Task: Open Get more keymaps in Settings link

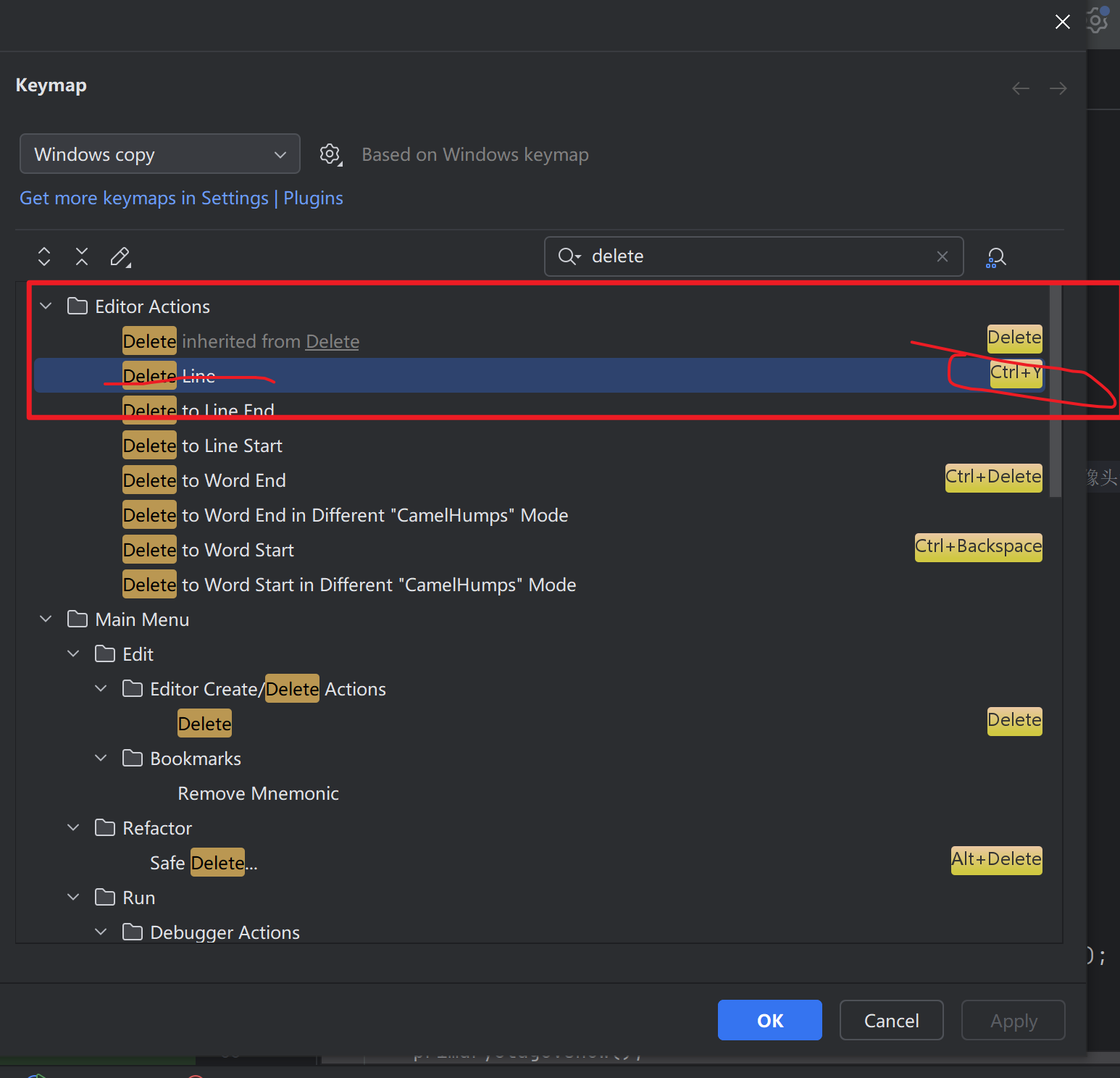Action: [x=181, y=198]
